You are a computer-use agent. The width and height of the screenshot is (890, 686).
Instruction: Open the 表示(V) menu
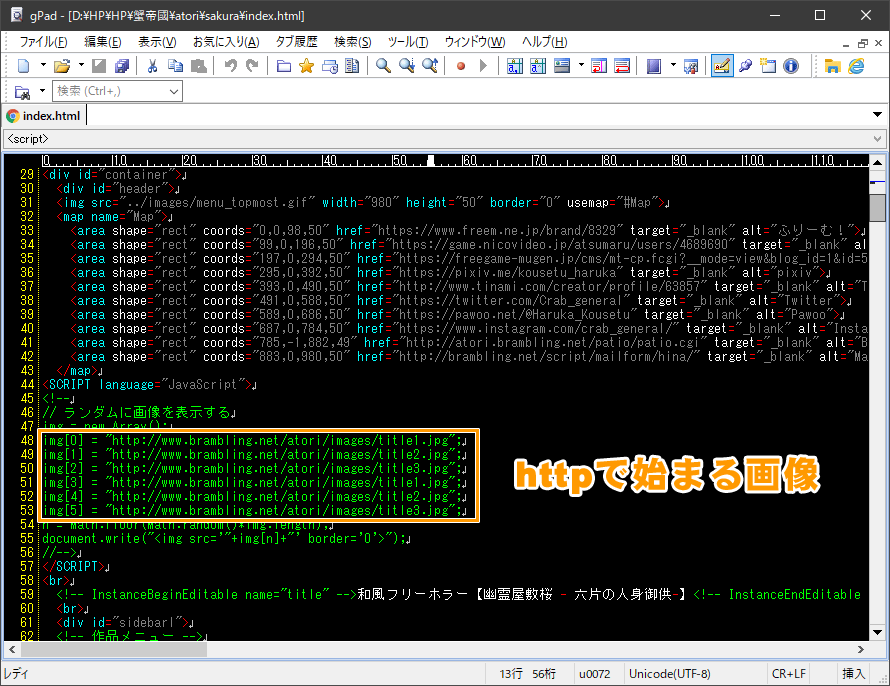(x=157, y=42)
